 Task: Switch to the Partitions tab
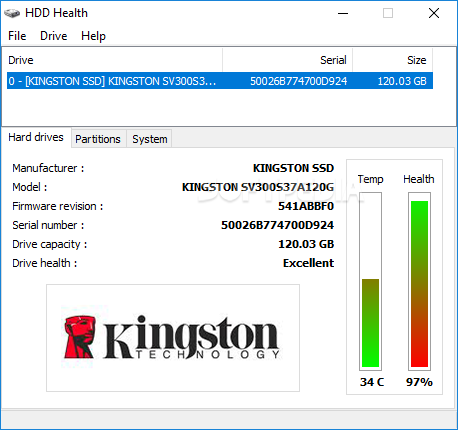pyautogui.click(x=98, y=139)
